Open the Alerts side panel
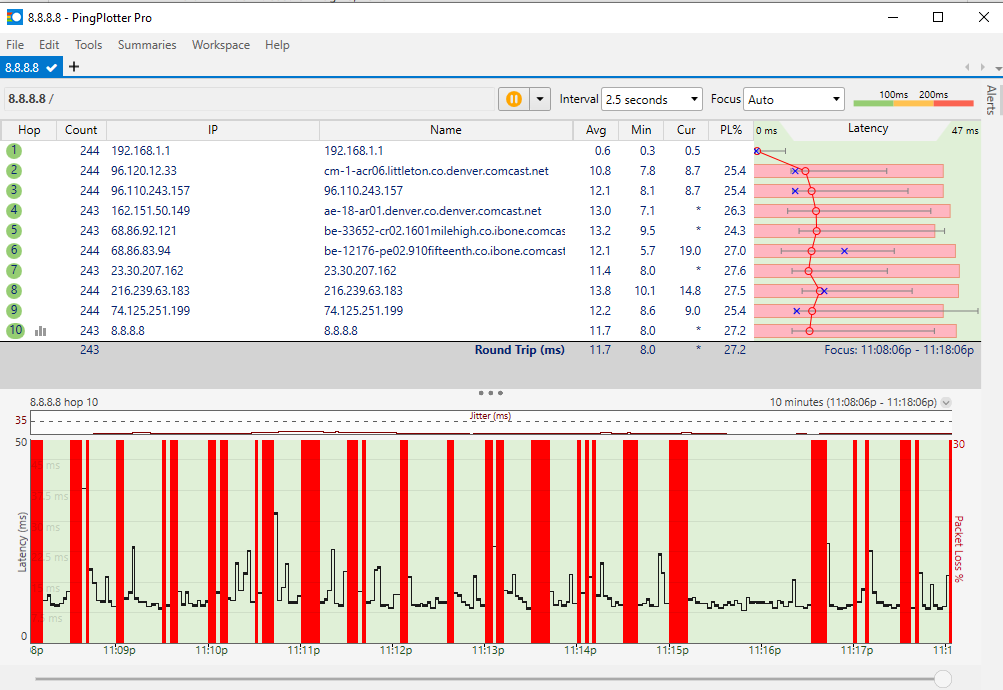Viewport: 1003px width, 690px height. tap(991, 100)
